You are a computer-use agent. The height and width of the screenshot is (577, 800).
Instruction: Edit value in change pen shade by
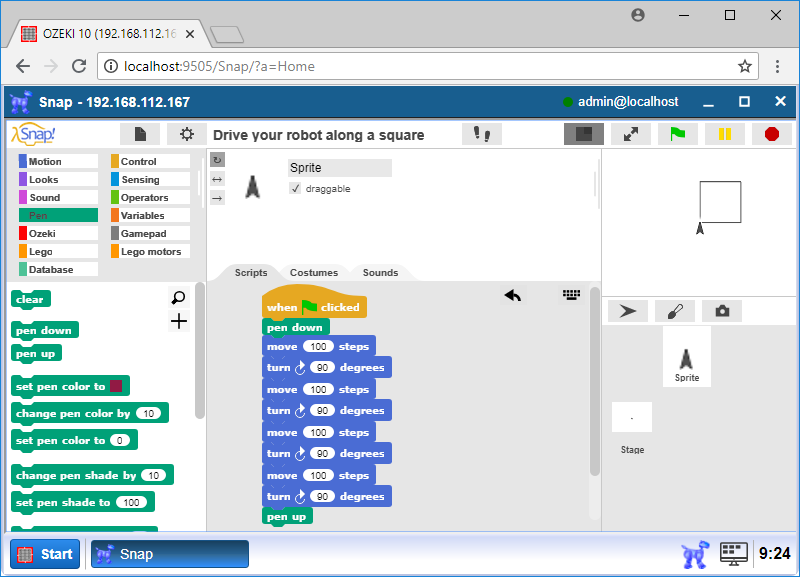(154, 475)
